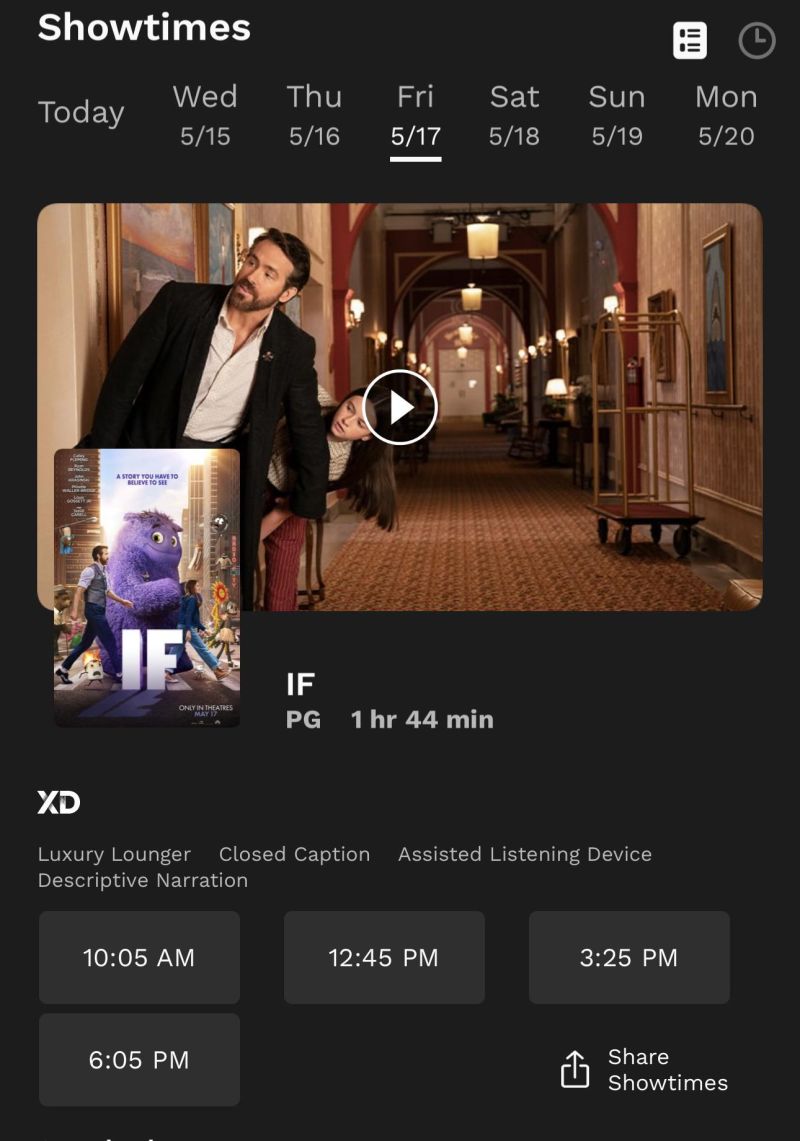This screenshot has height=1141, width=800.
Task: Play the IF trailer
Action: 400,408
